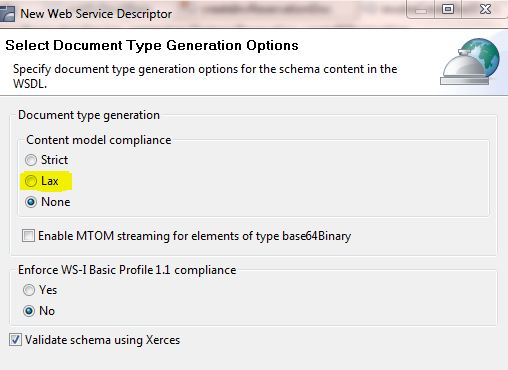
Task: Click the Web Service Descriptor title bar icon
Action: tap(7, 14)
